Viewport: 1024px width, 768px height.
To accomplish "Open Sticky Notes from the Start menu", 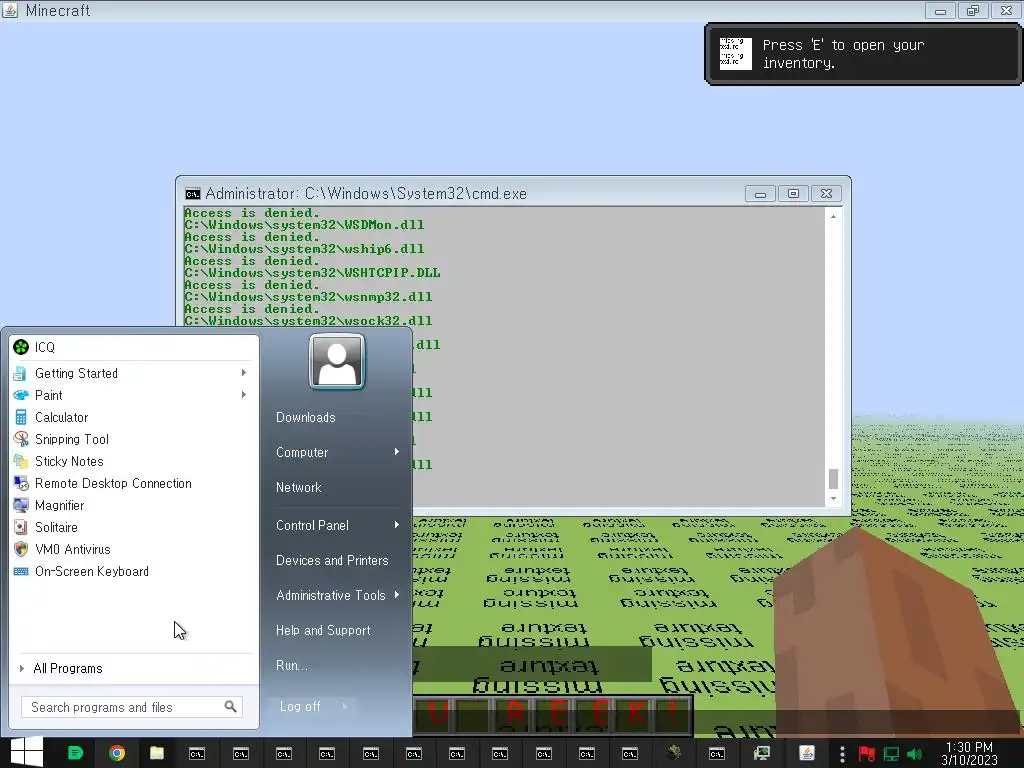I will point(134,461).
